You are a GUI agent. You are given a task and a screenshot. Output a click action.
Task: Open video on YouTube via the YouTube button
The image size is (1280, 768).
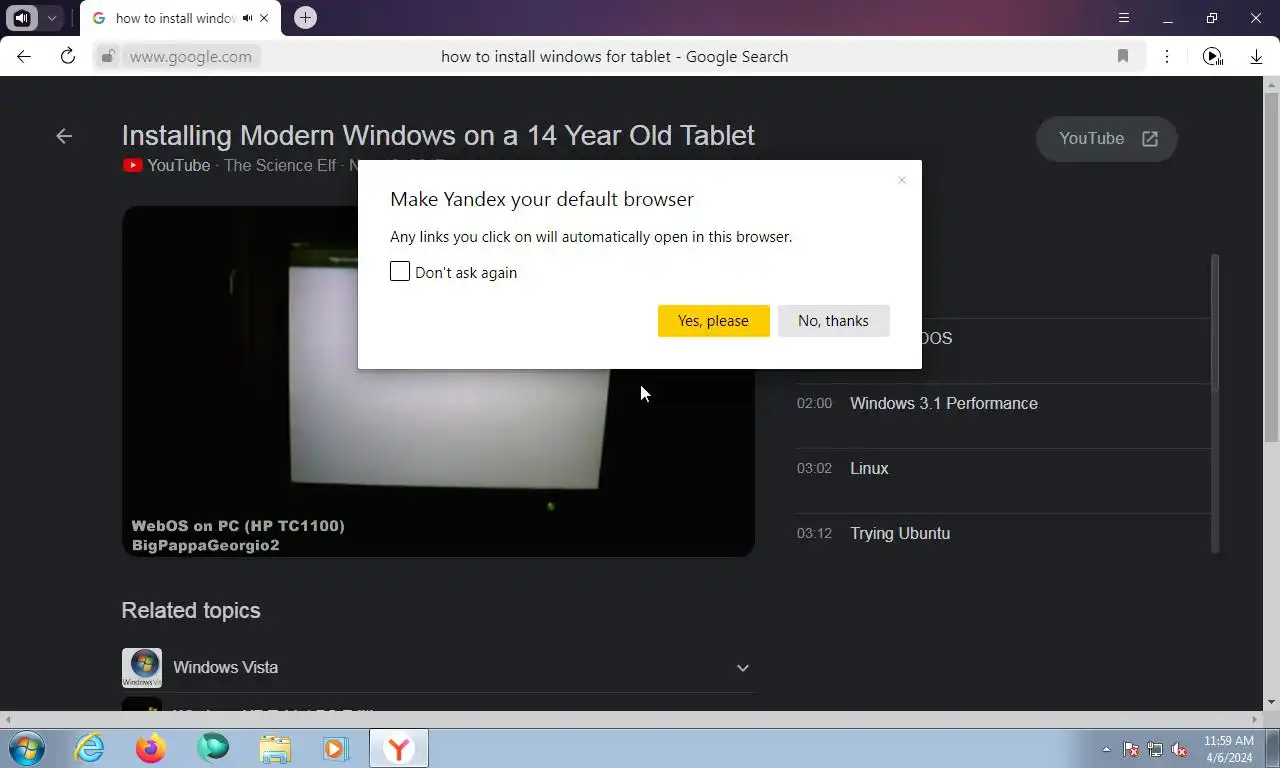[x=1107, y=139]
